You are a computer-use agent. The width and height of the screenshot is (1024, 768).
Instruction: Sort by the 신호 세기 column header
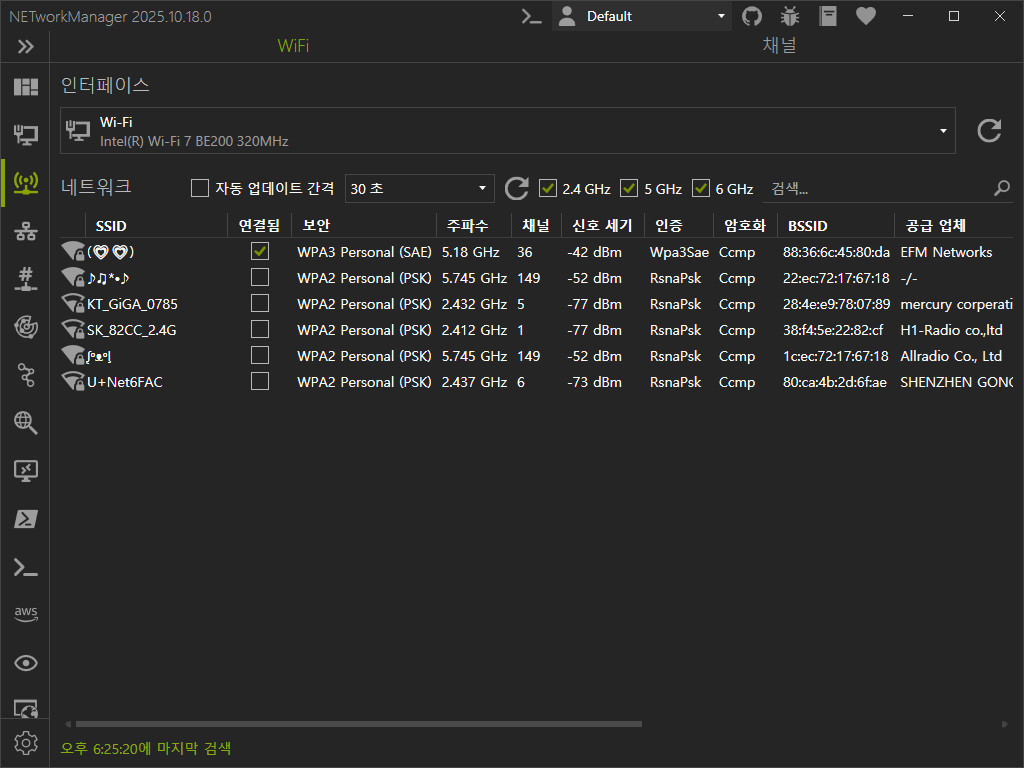pos(603,226)
